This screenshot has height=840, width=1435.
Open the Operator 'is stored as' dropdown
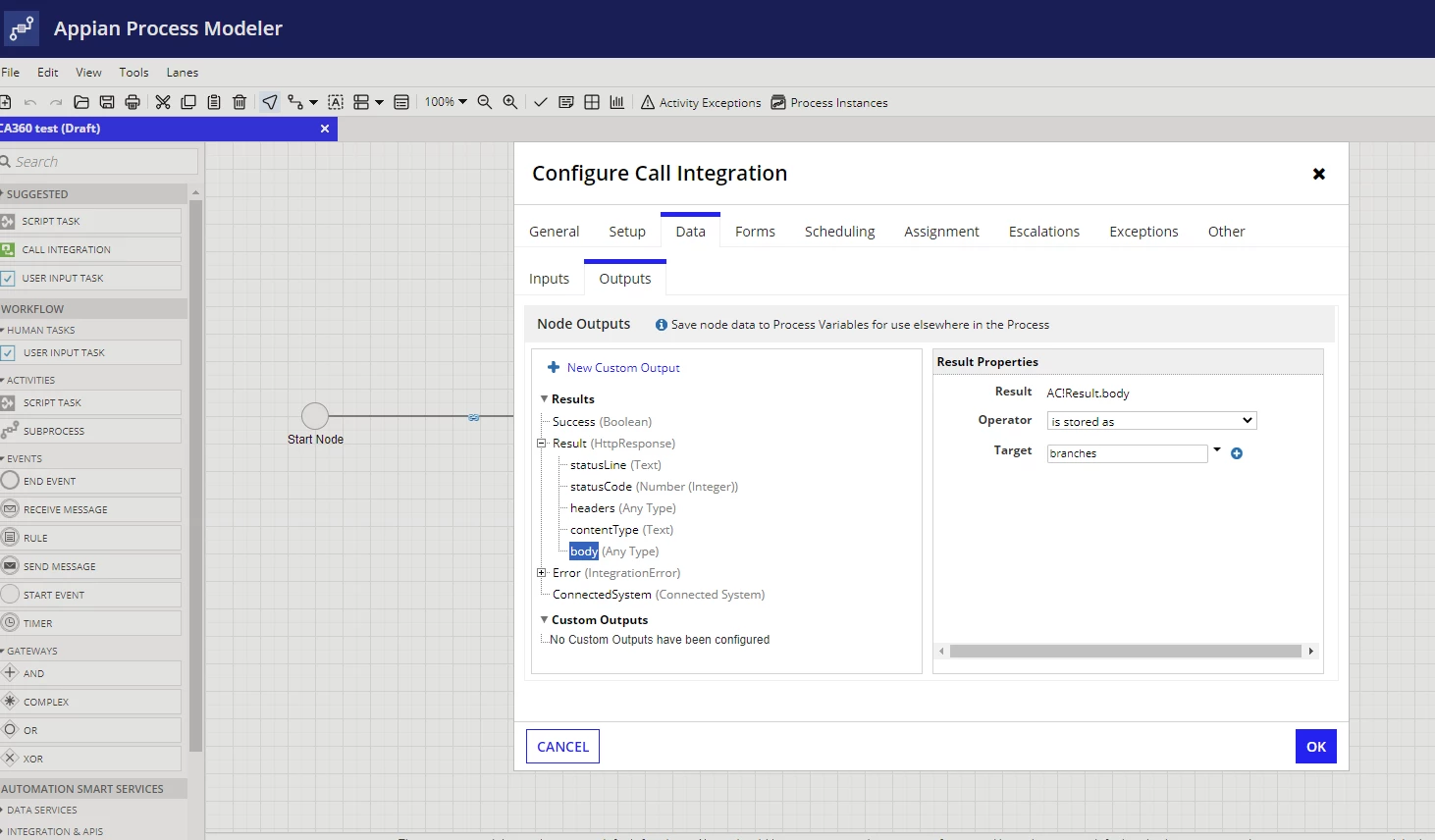pos(1152,421)
